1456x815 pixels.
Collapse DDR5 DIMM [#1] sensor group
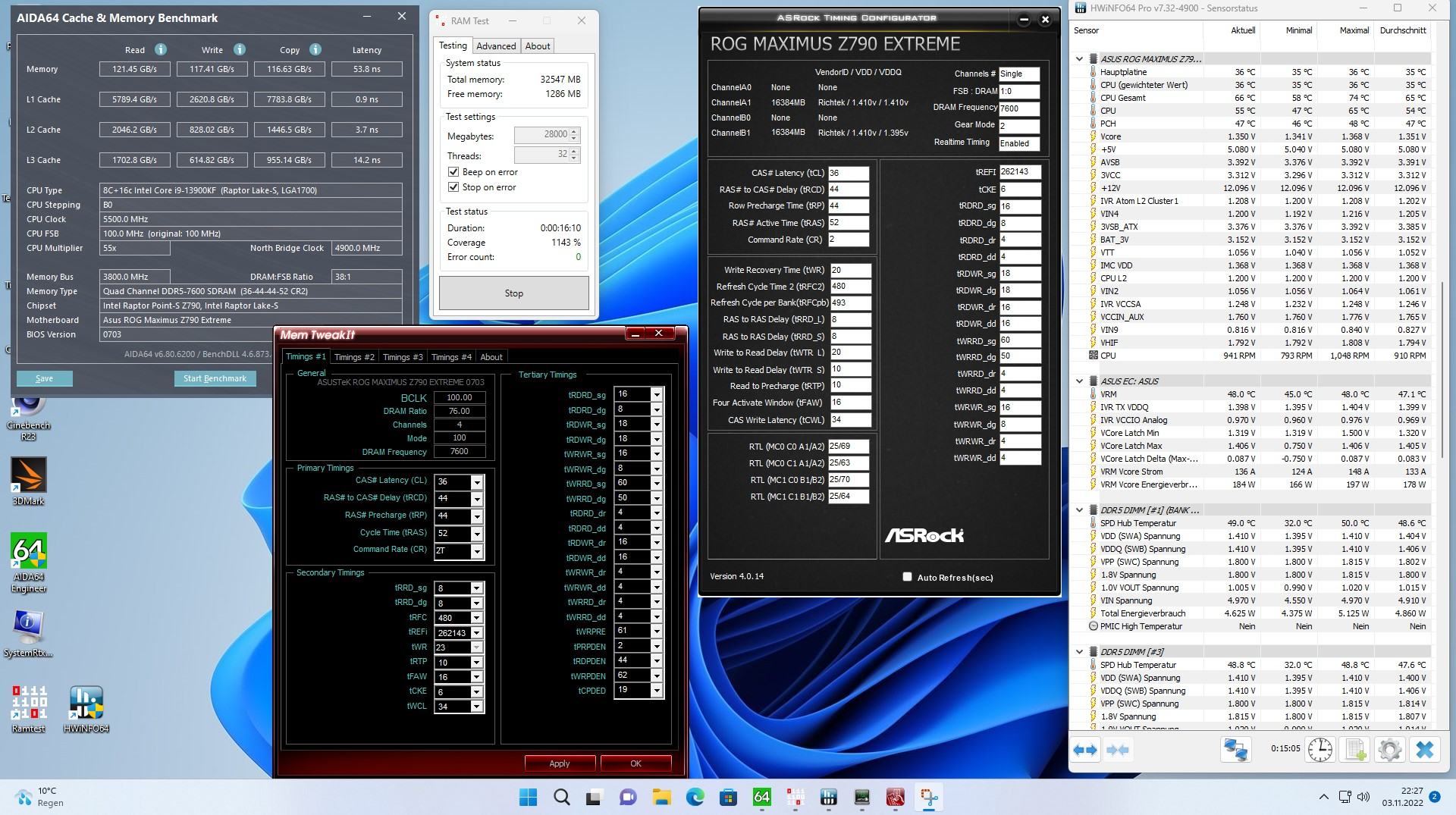click(1079, 510)
